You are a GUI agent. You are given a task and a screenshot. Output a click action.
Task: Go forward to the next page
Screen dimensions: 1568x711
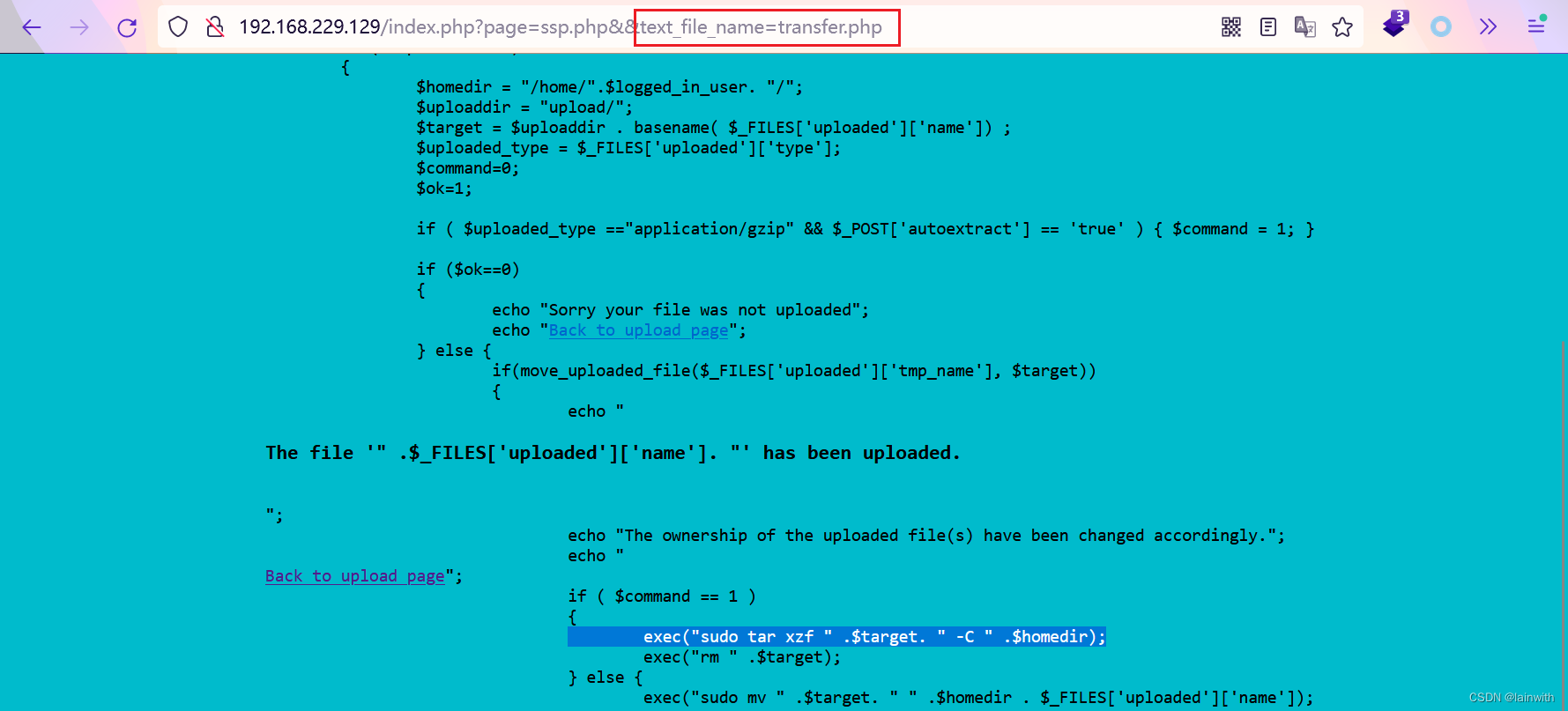point(79,27)
